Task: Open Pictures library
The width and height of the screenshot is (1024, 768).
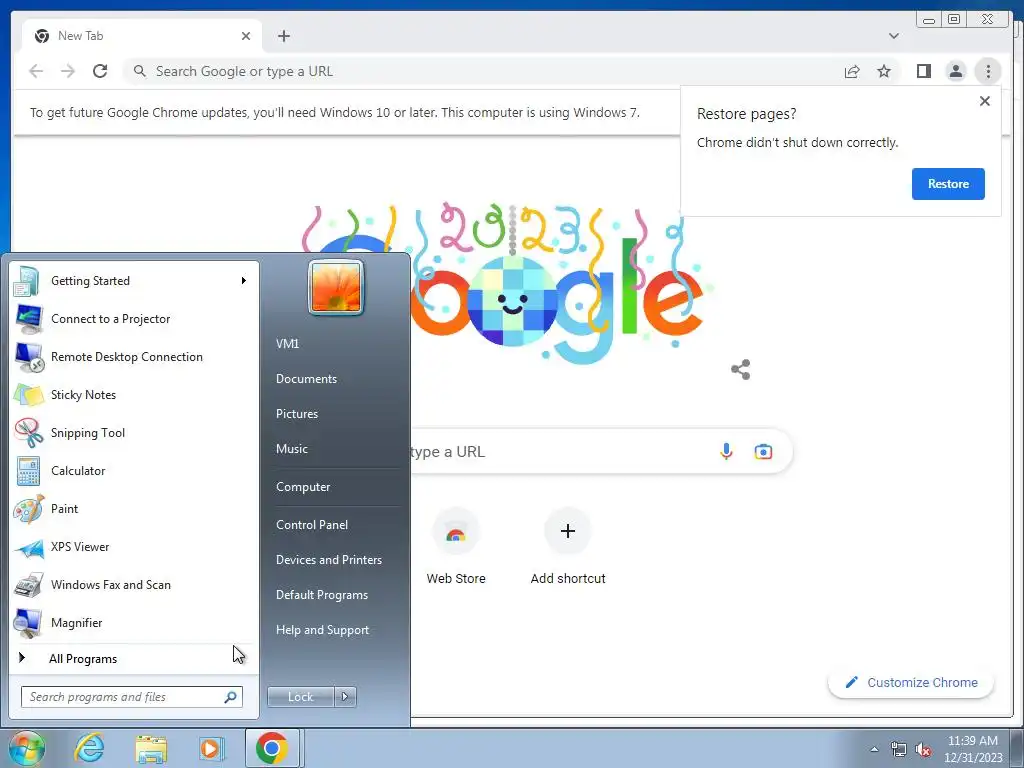Action: coord(296,414)
